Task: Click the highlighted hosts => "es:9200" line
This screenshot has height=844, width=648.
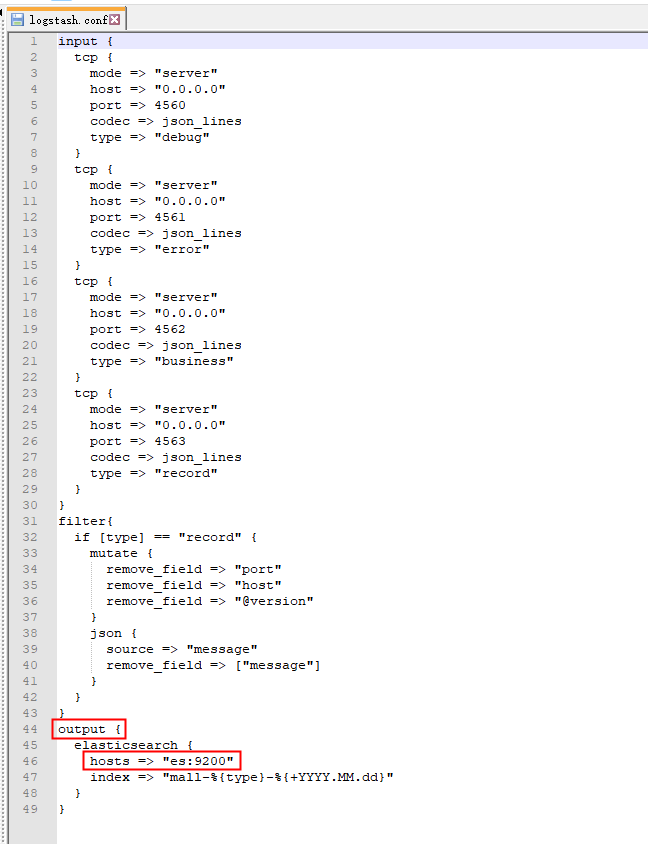Action: pos(161,761)
